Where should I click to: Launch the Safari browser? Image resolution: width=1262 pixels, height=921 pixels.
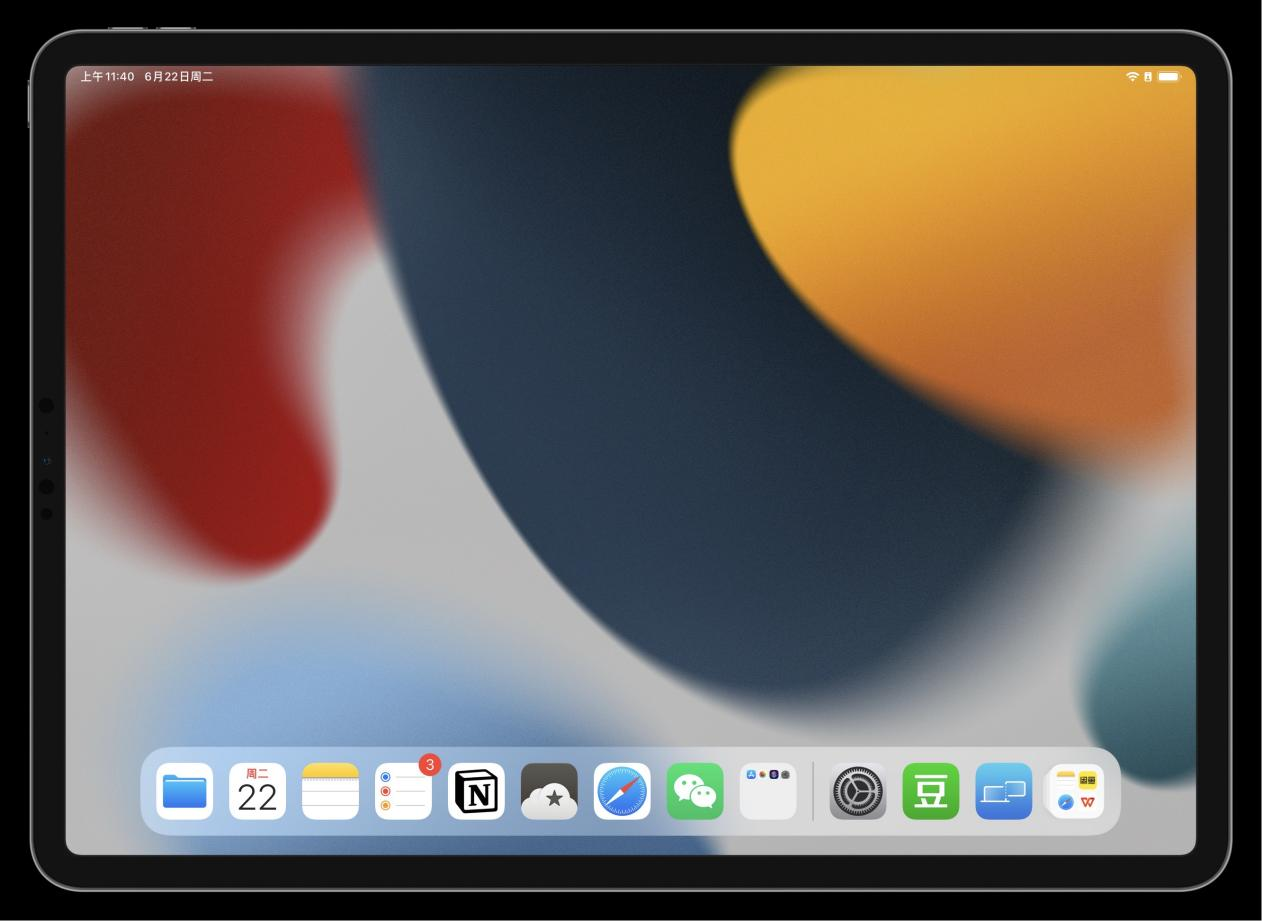click(622, 791)
